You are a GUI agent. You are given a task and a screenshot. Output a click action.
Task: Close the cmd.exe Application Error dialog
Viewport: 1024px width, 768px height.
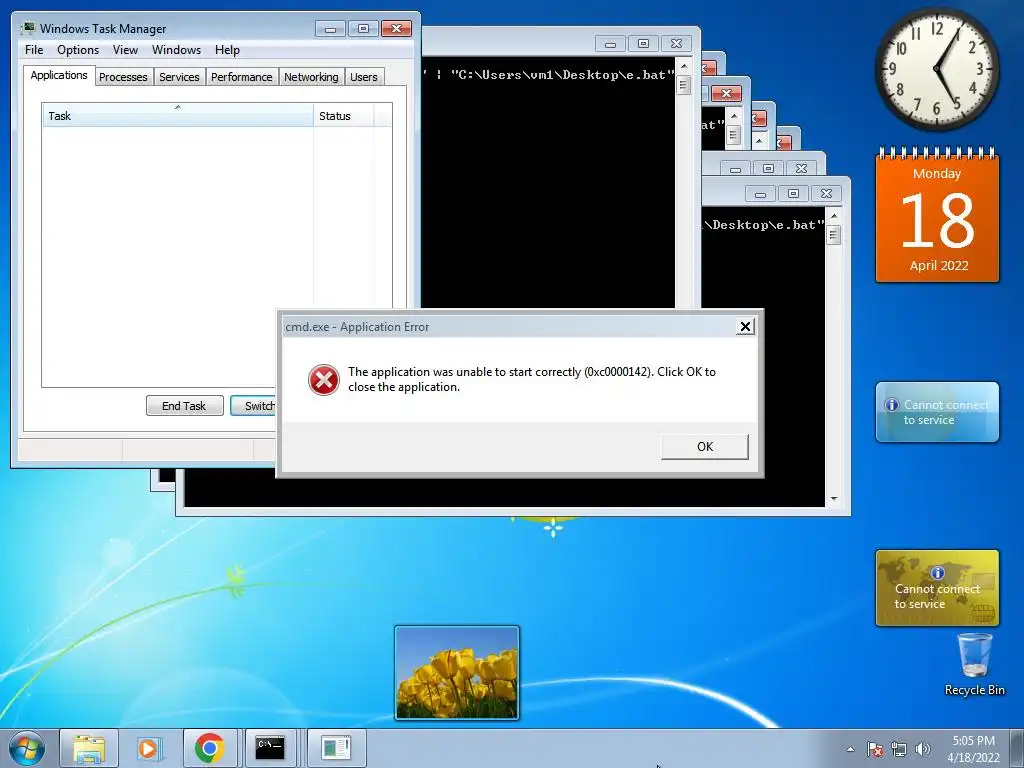point(745,327)
